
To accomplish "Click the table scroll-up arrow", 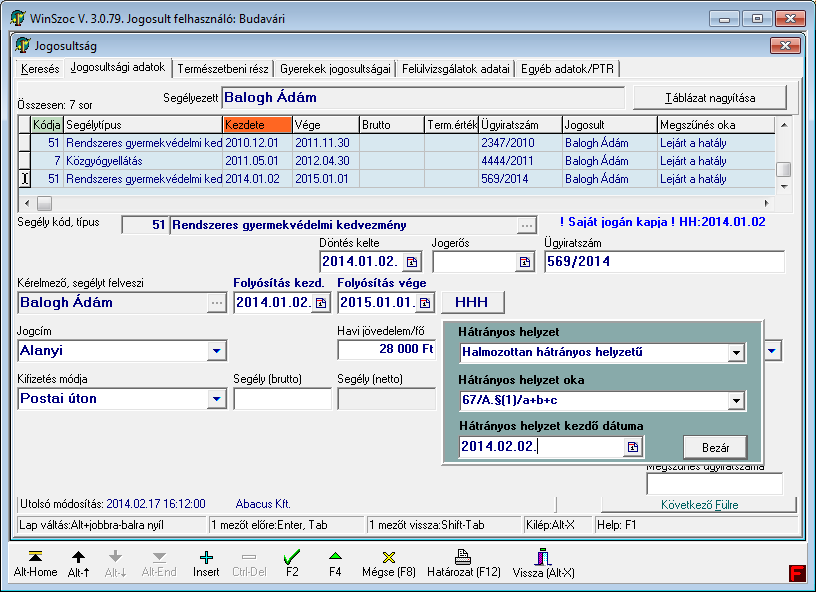I will pos(784,125).
